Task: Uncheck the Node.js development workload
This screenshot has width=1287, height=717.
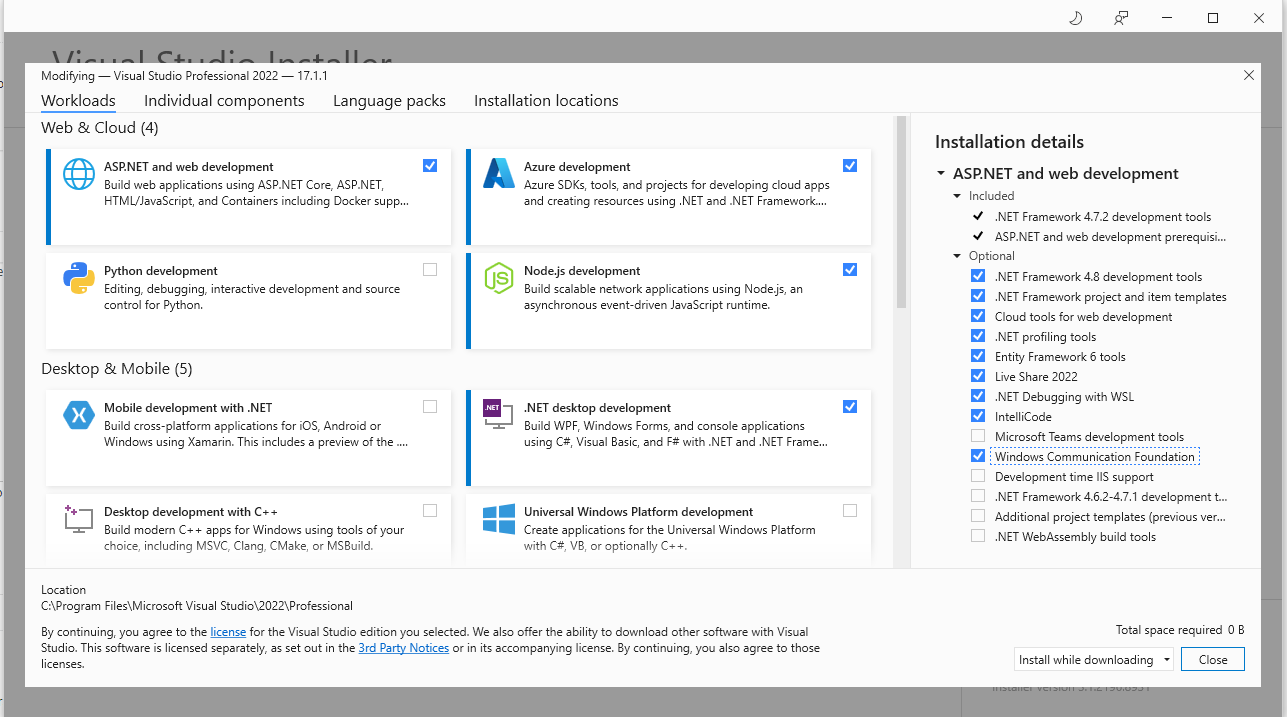Action: click(850, 269)
